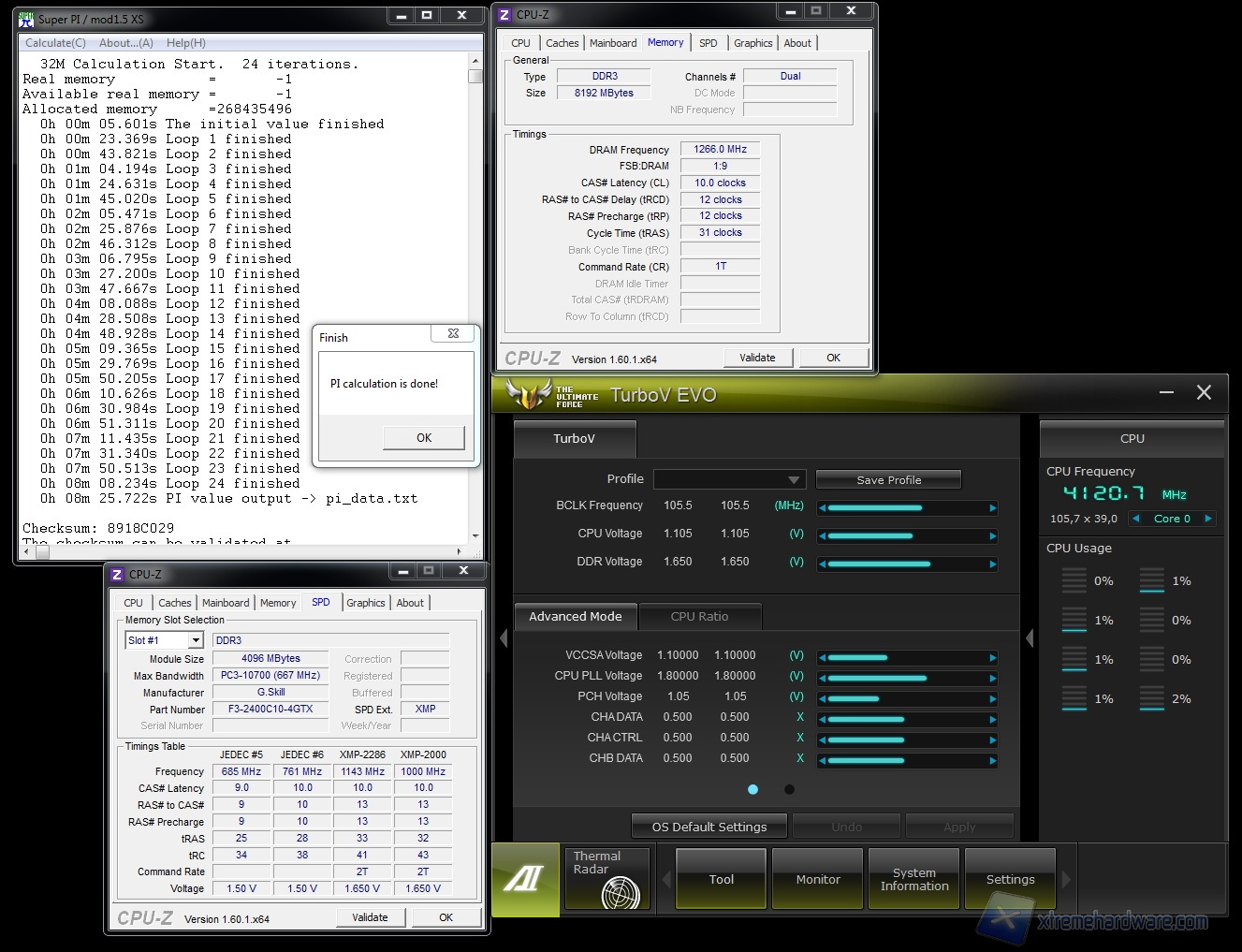The image size is (1242, 952).
Task: Click the AI Suite logo icon
Action: (x=524, y=879)
